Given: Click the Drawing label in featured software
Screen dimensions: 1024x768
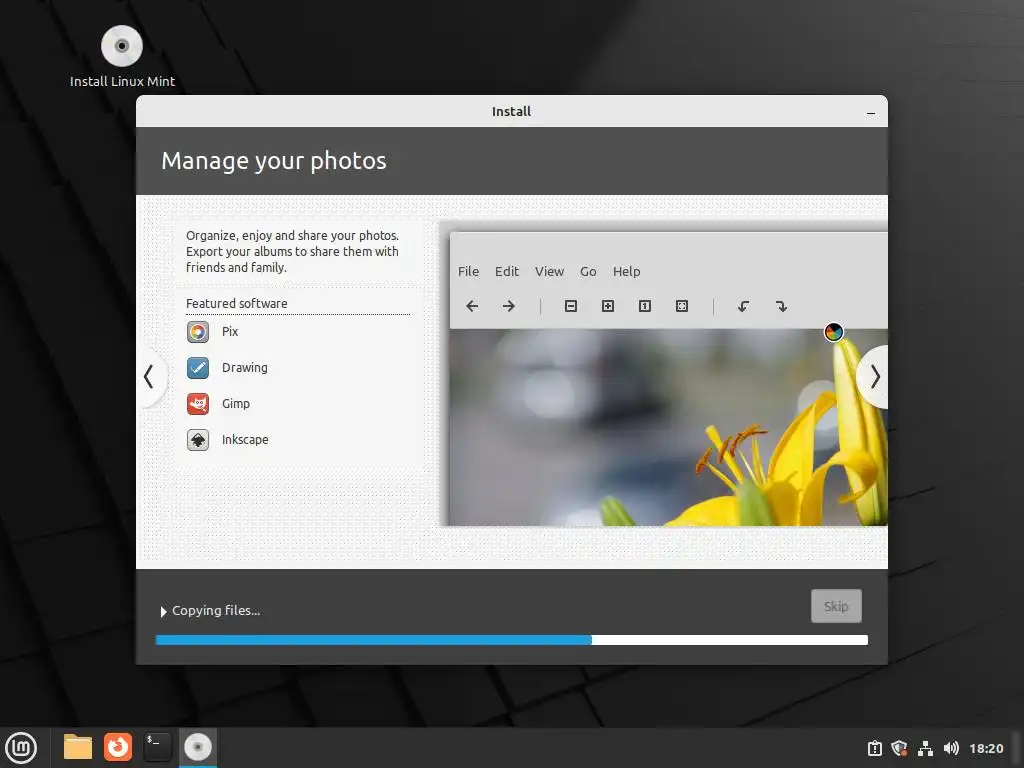Looking at the screenshot, I should 245,368.
